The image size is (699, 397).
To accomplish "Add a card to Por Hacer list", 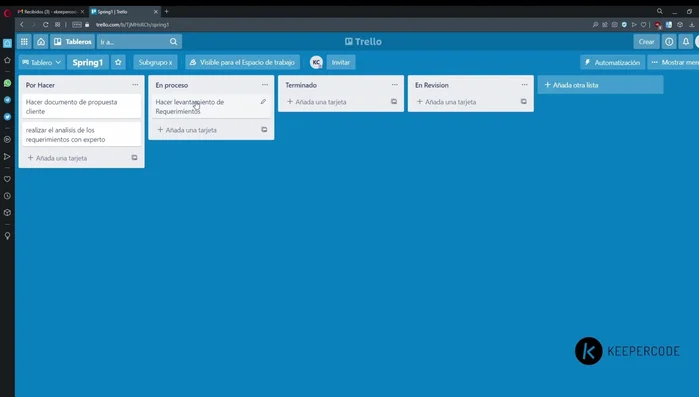I will 57,158.
